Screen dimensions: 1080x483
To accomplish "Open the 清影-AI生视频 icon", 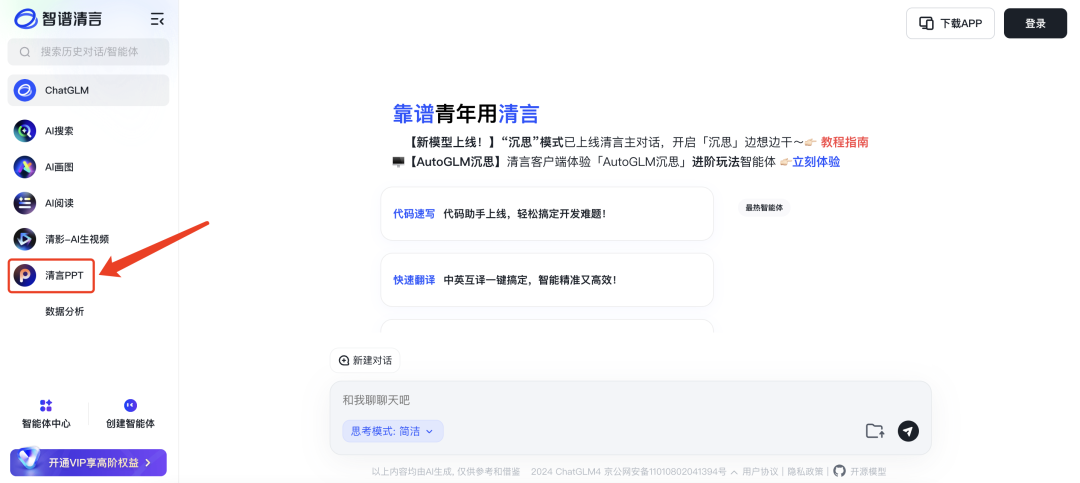I will tap(25, 239).
